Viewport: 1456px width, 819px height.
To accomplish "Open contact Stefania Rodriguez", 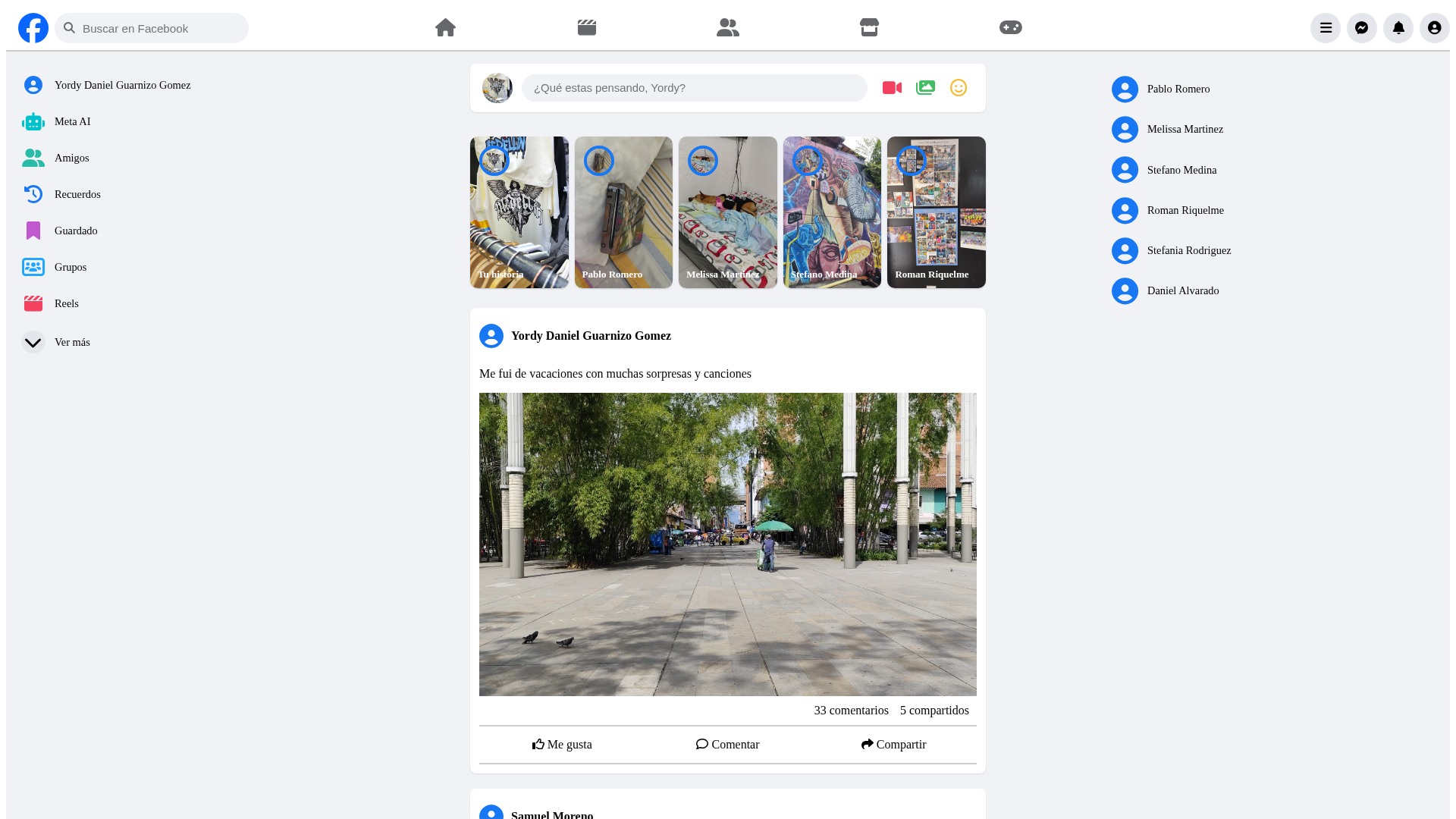I will (x=1172, y=250).
